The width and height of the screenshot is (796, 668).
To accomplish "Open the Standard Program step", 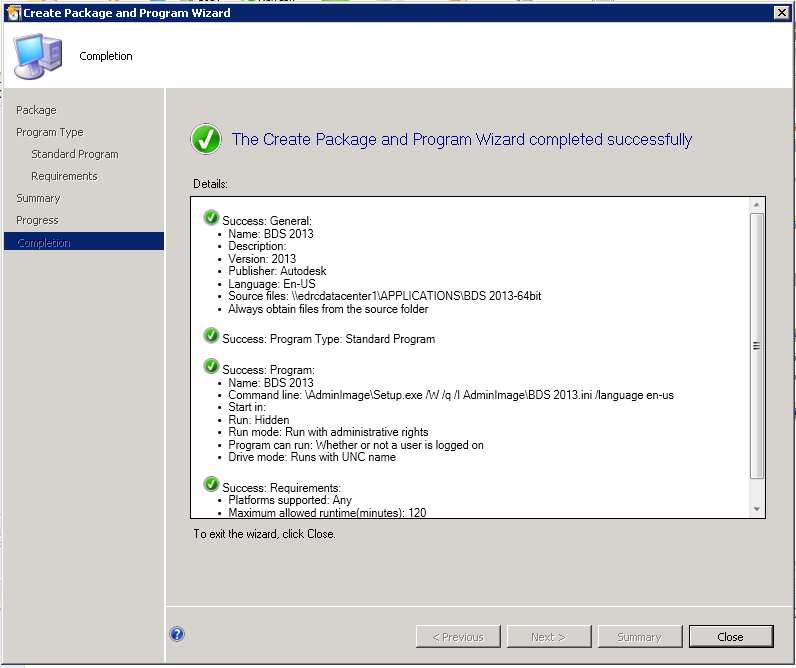I will coord(75,154).
